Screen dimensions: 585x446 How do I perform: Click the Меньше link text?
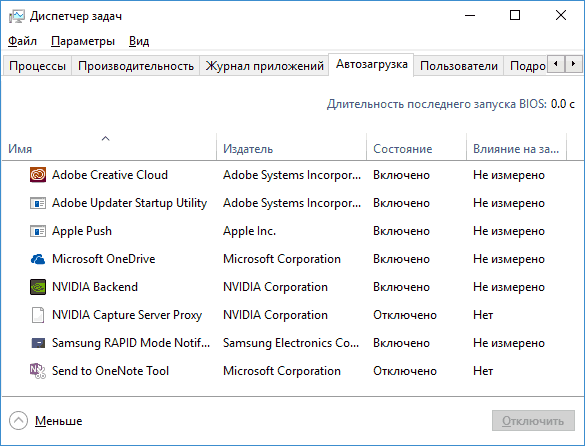coord(59,421)
